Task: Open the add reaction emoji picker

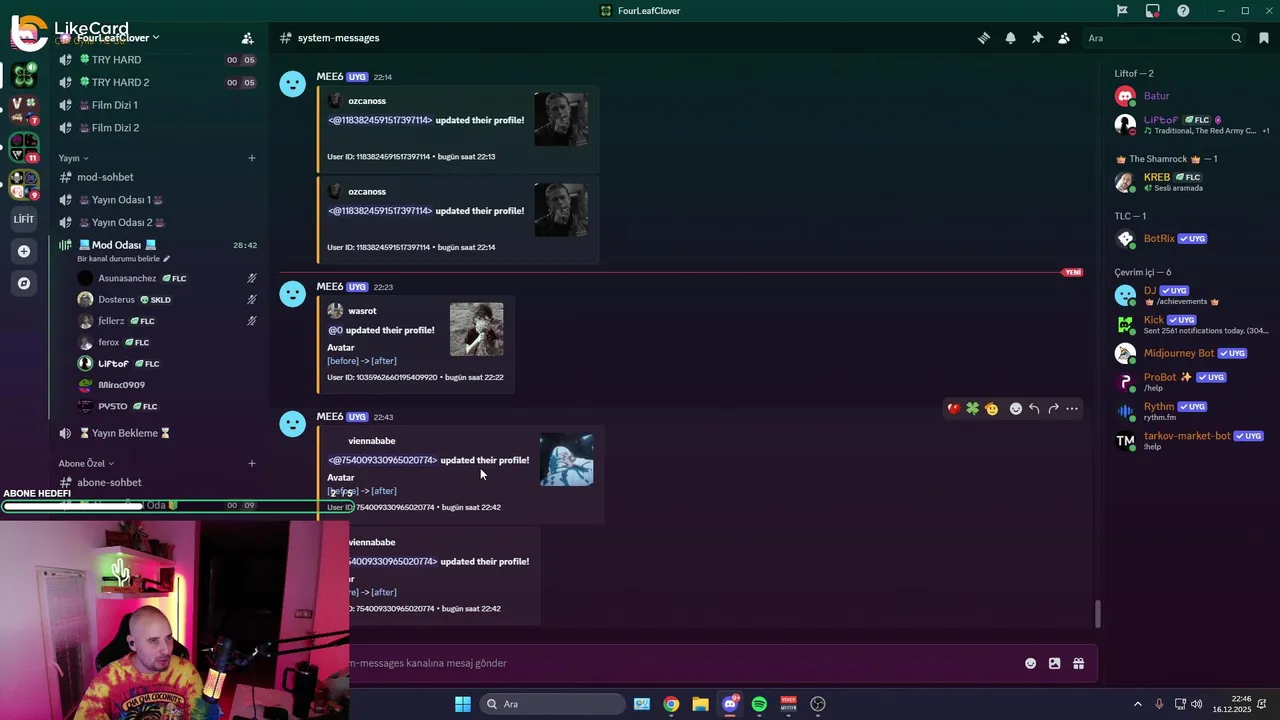Action: tap(1016, 409)
